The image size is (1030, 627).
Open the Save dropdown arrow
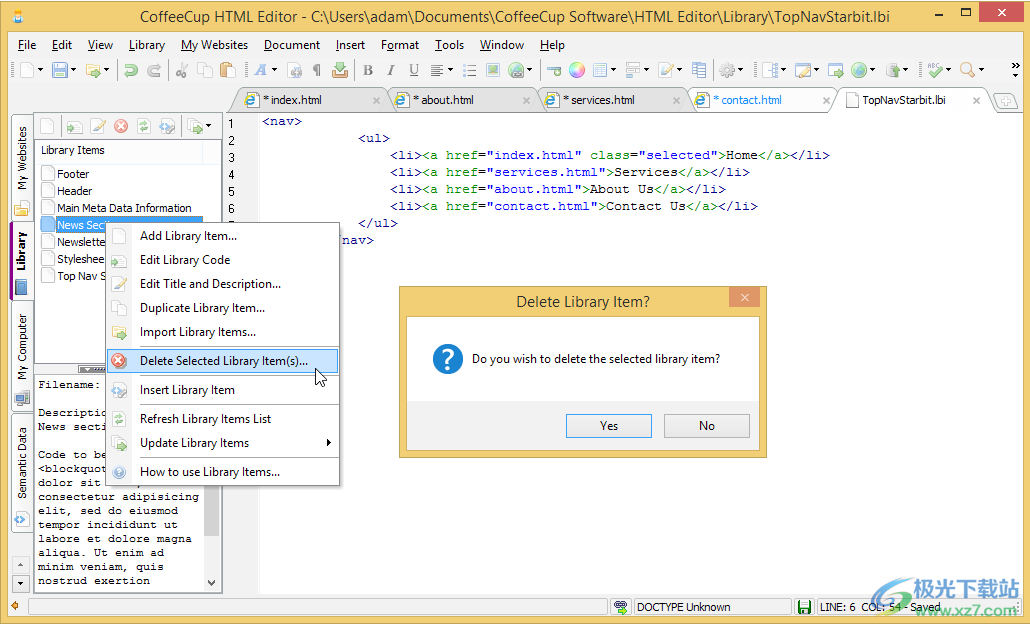[74, 70]
